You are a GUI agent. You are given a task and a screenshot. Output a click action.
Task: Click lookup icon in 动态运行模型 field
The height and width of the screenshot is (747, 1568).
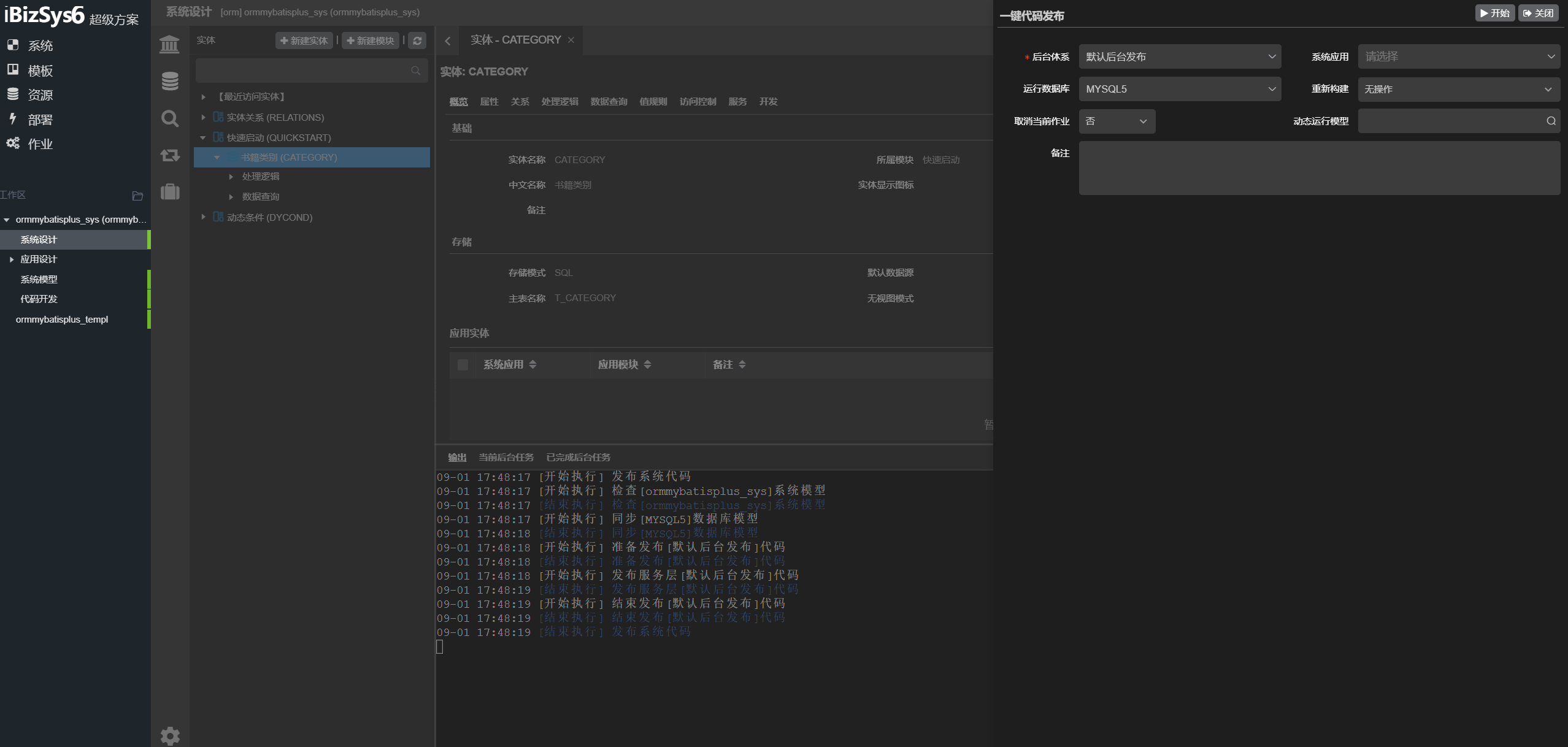1551,121
